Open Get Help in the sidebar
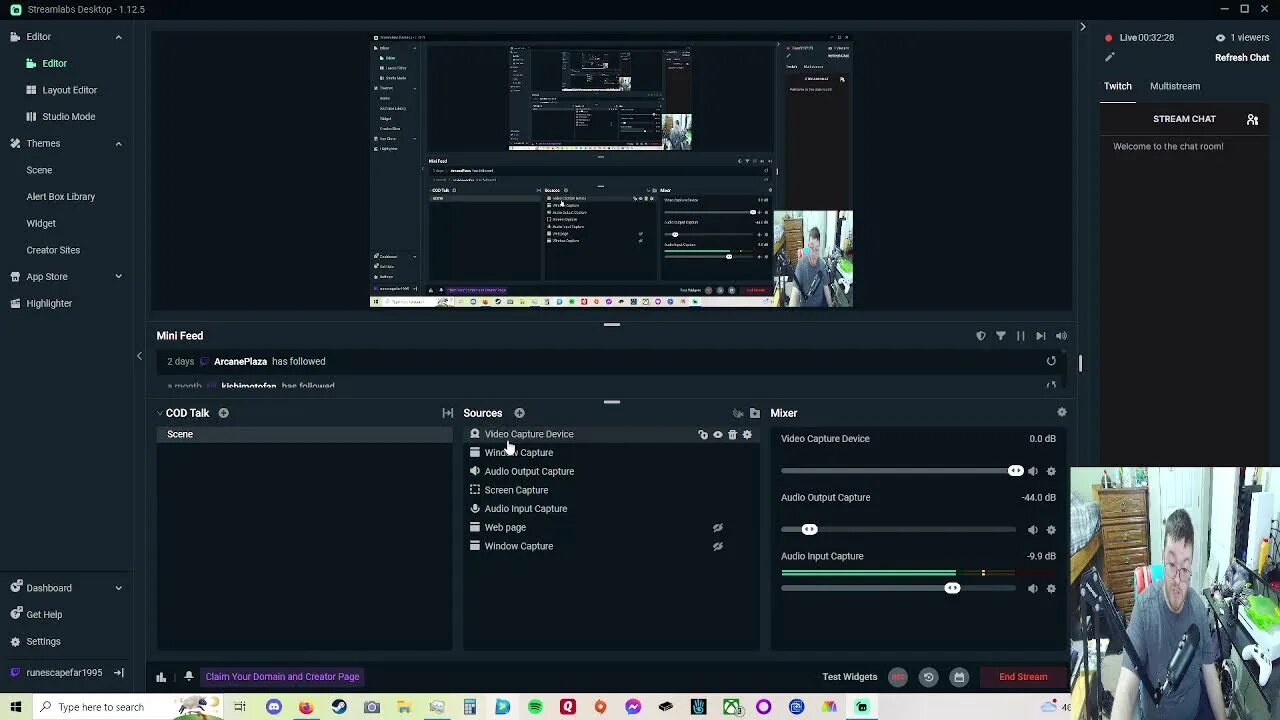Image resolution: width=1280 pixels, height=720 pixels. coord(44,615)
